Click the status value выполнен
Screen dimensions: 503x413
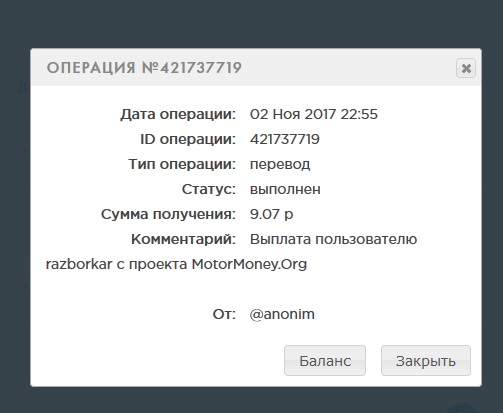click(x=285, y=189)
